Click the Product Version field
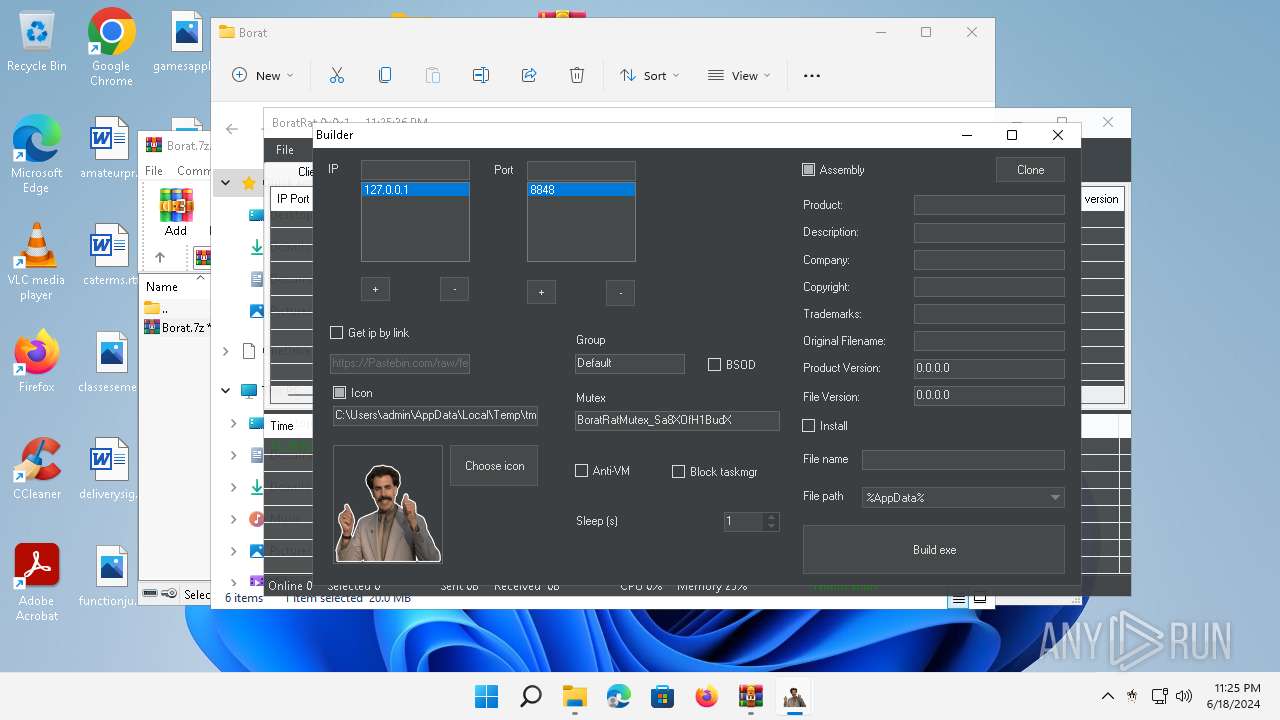 pos(989,368)
